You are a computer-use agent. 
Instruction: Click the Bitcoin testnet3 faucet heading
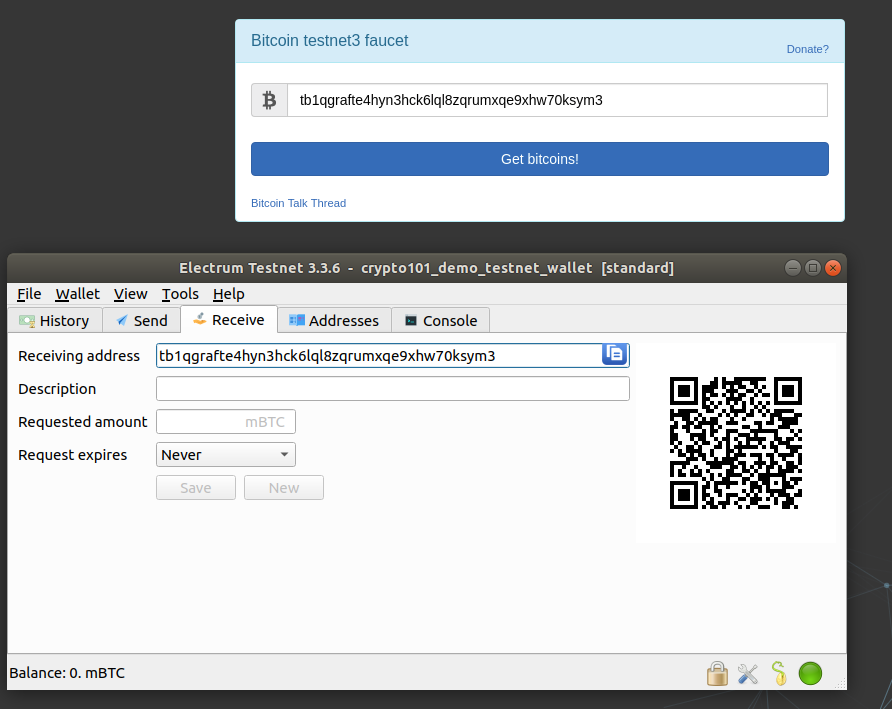(329, 40)
